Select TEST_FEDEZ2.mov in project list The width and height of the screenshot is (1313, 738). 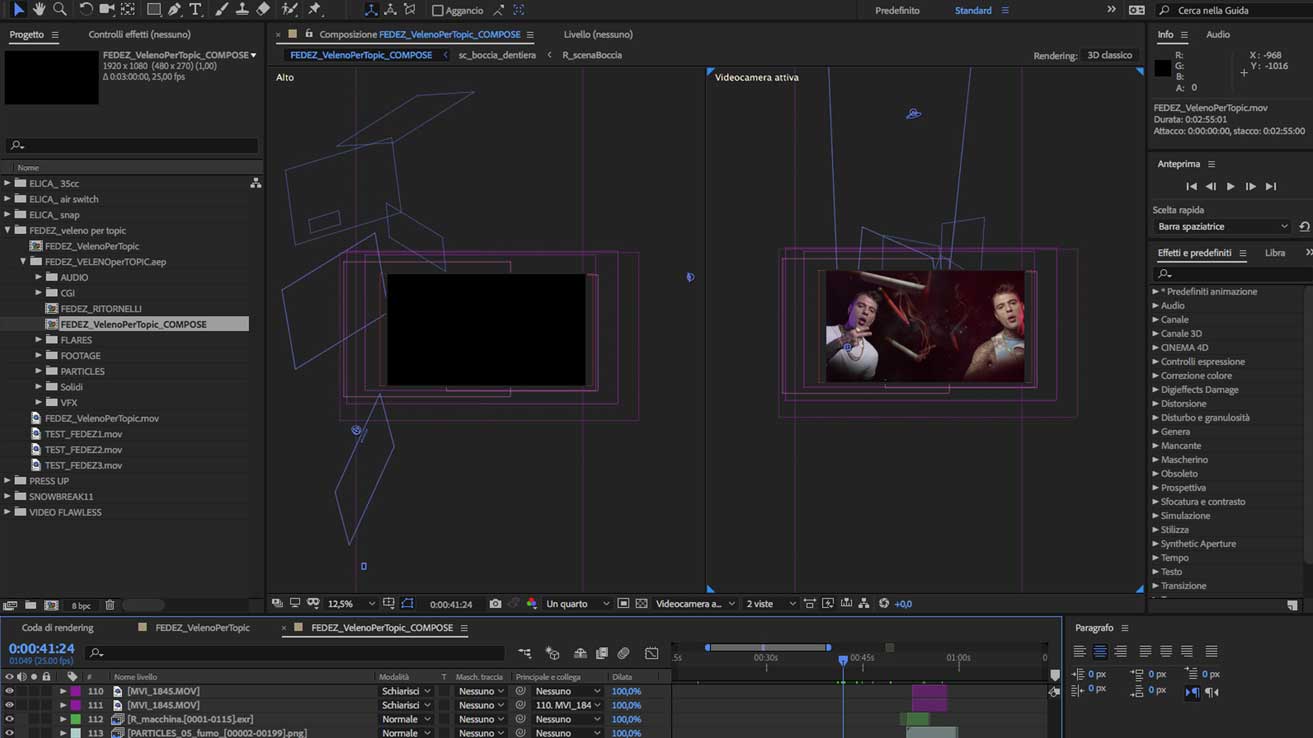[x=83, y=449]
